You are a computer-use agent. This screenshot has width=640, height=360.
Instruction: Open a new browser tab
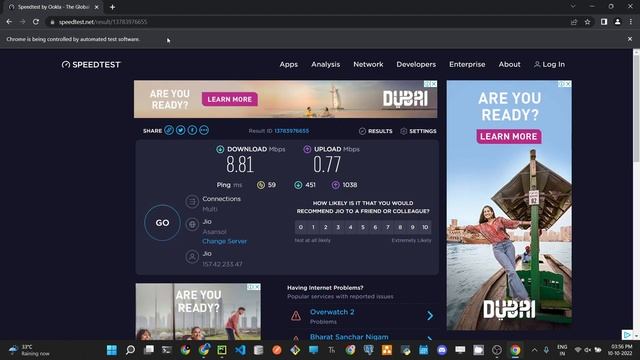click(112, 7)
